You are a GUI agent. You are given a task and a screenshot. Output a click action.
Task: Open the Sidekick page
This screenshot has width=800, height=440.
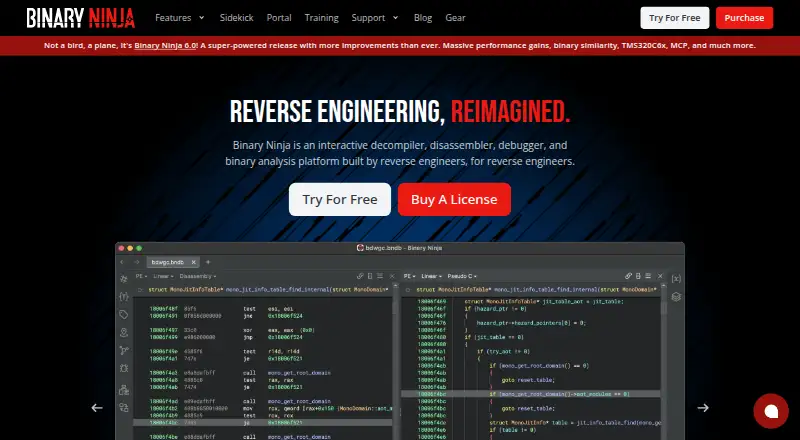tap(236, 18)
